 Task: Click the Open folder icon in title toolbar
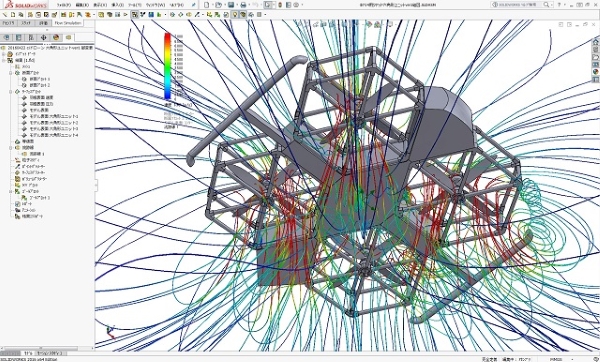(x=218, y=5)
